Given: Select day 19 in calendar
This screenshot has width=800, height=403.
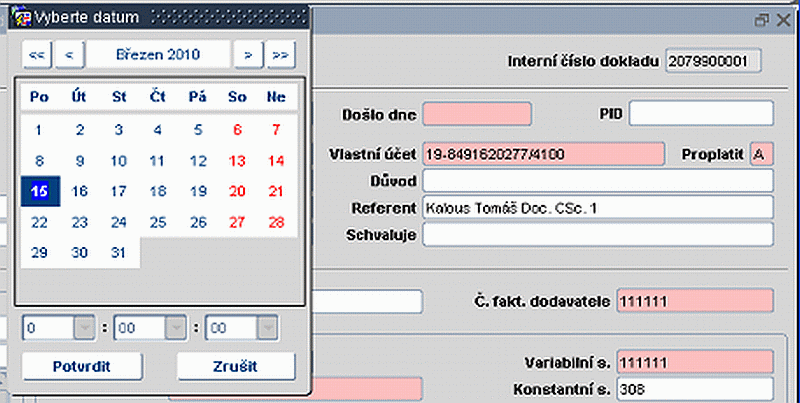Looking at the screenshot, I should pyautogui.click(x=198, y=191).
